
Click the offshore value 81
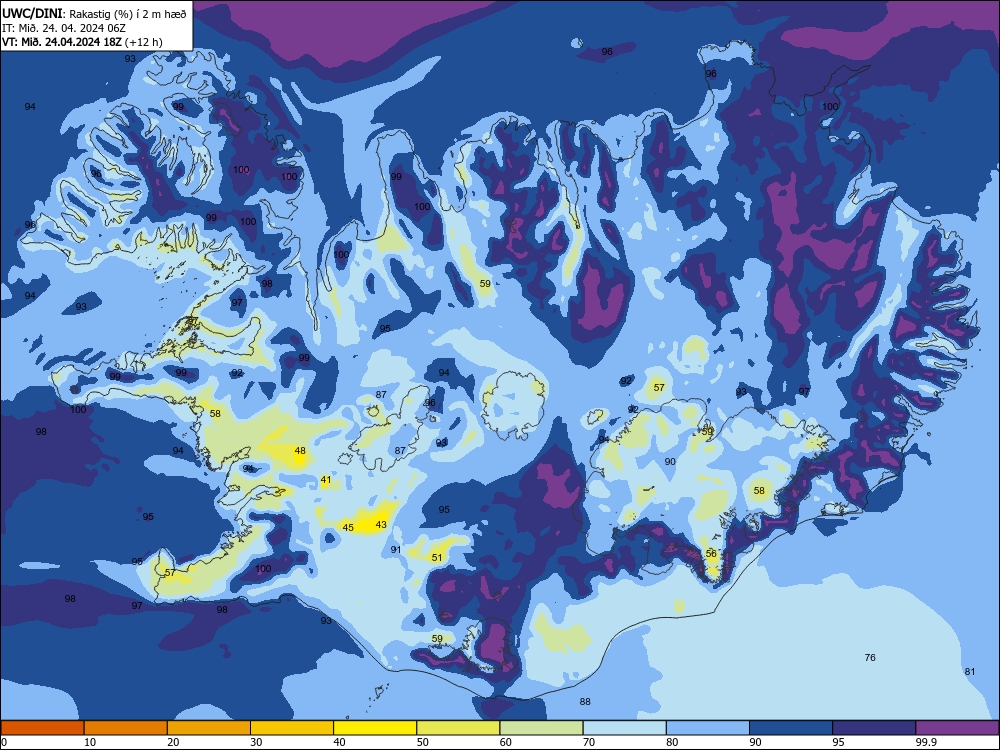[970, 672]
